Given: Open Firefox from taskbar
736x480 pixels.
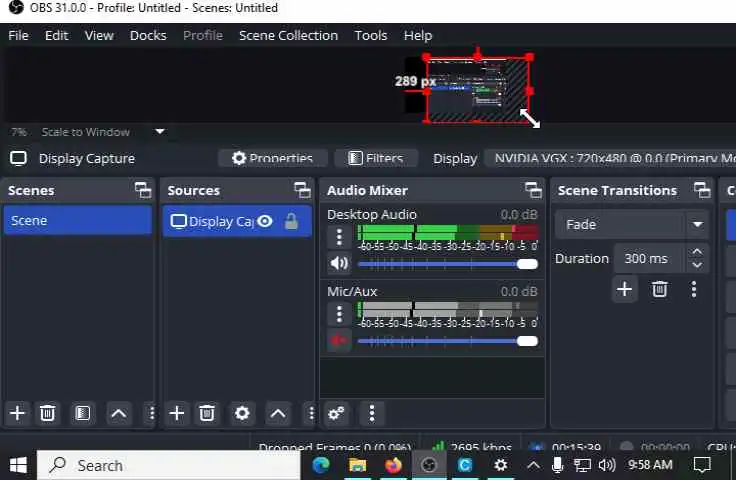Looking at the screenshot, I should 393,465.
